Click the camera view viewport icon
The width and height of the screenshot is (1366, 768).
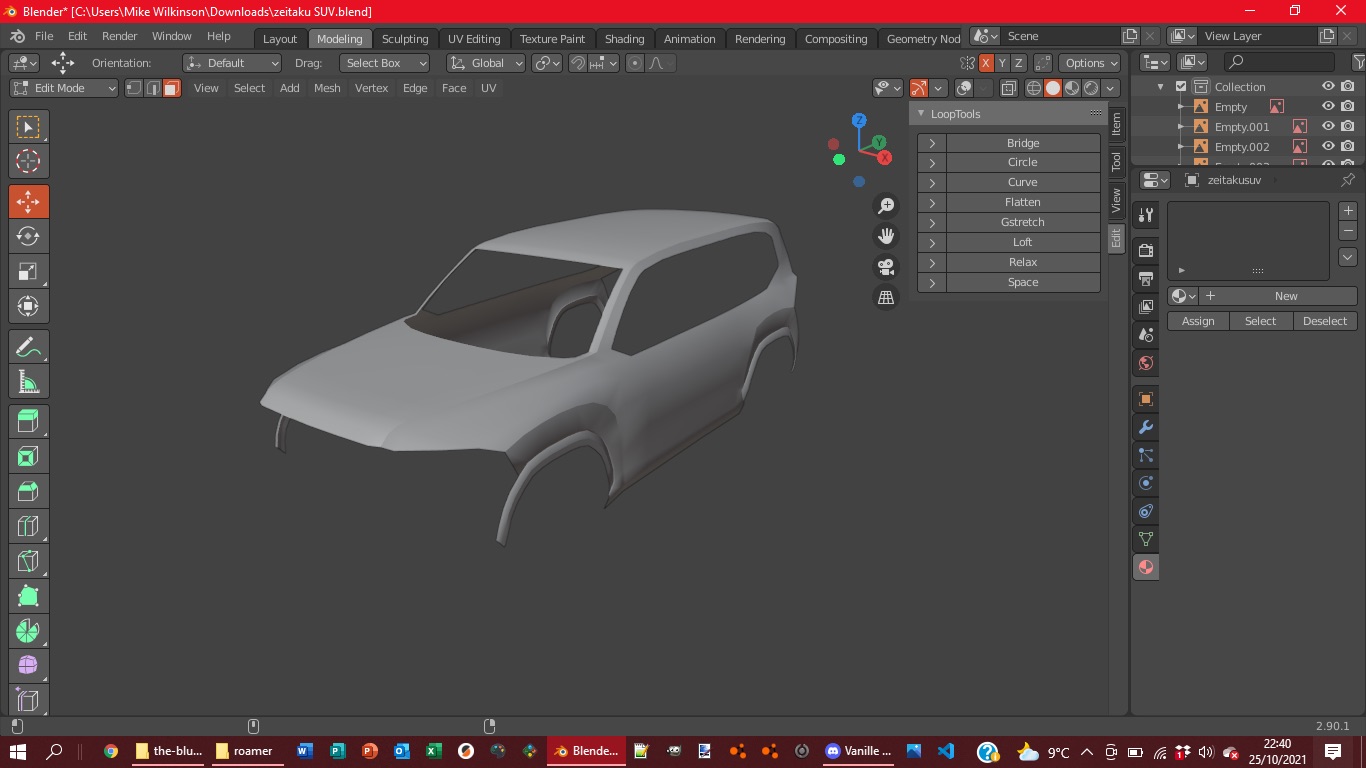(x=885, y=267)
